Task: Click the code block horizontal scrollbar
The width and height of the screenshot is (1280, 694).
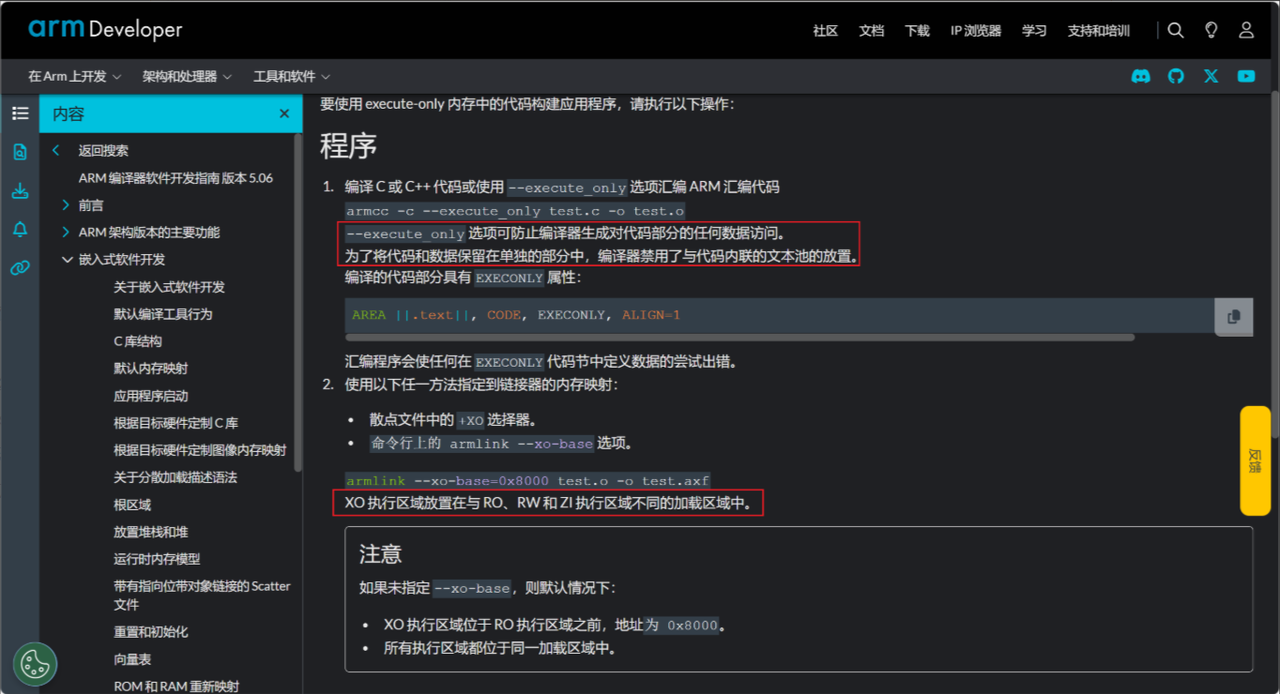Action: [x=740, y=337]
